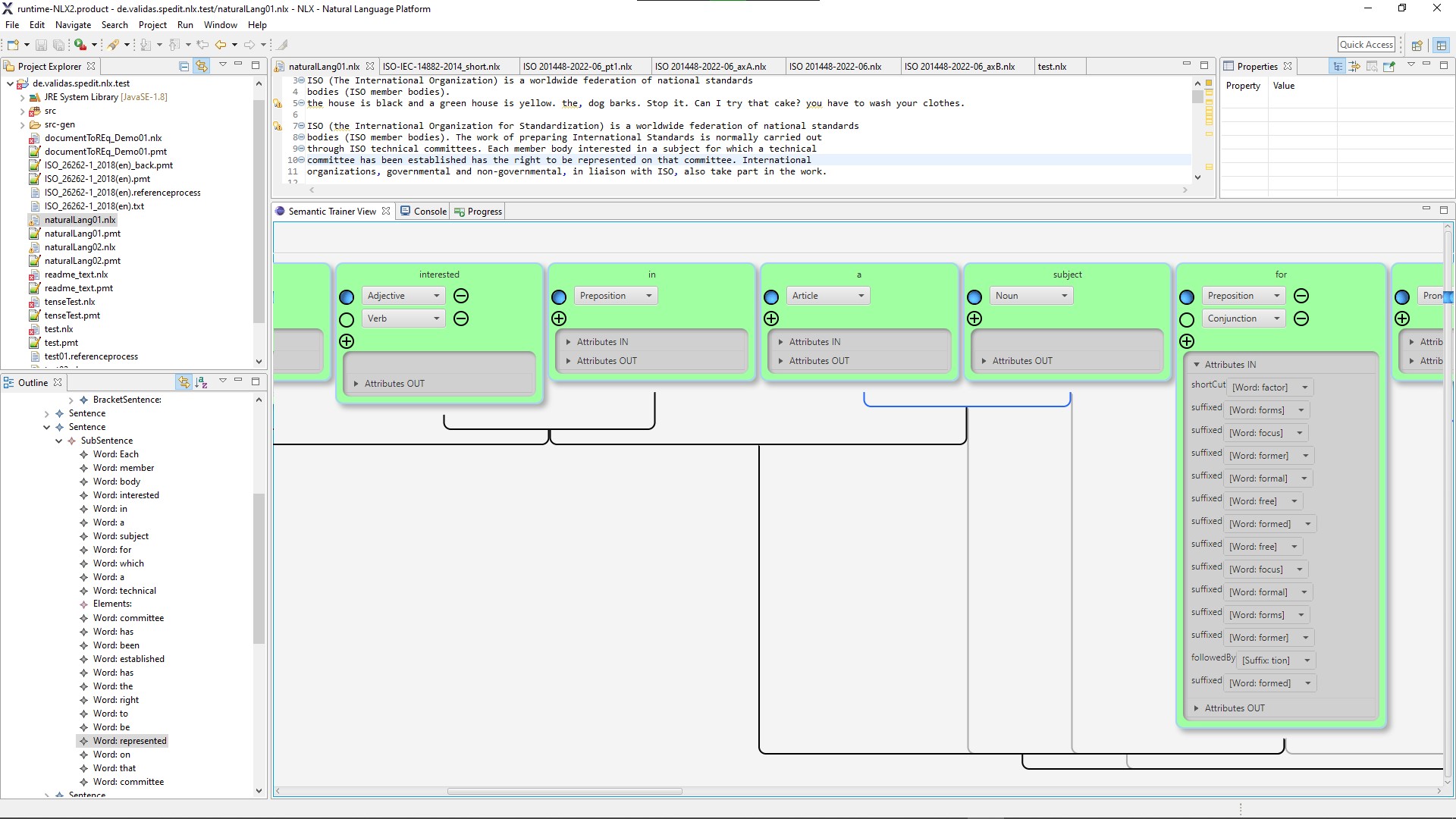Remove Conjunction row in 'for' block
The height and width of the screenshot is (819, 1456).
coord(1301,318)
